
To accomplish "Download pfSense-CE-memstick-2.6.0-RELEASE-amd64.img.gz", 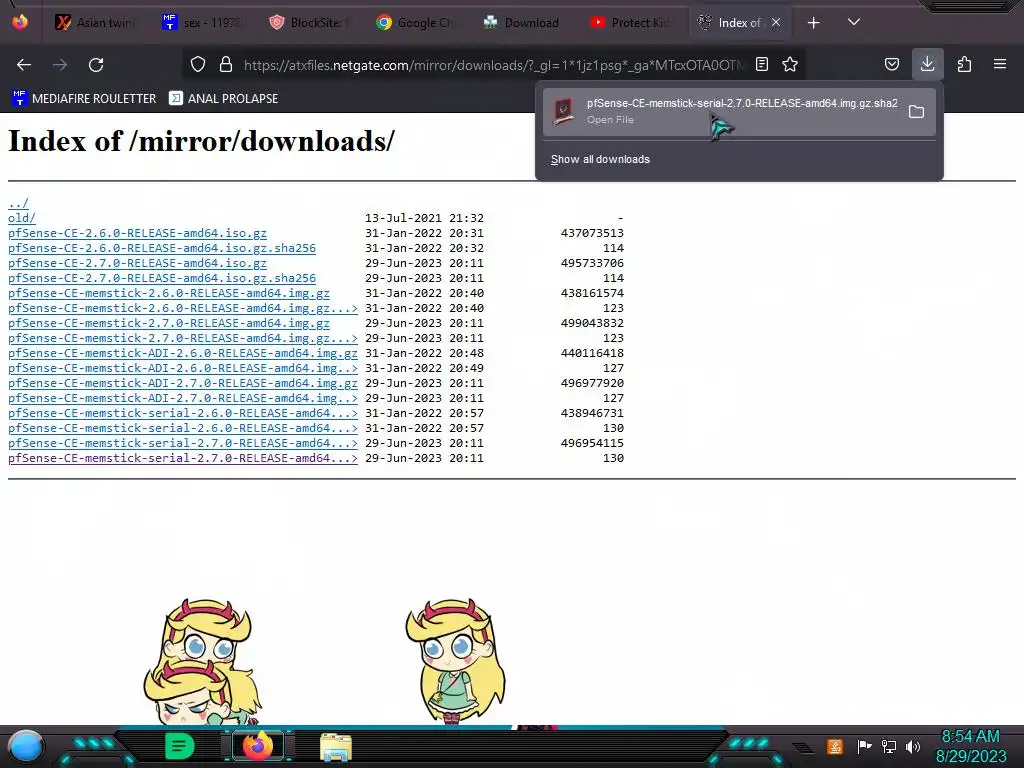I will (x=169, y=293).
